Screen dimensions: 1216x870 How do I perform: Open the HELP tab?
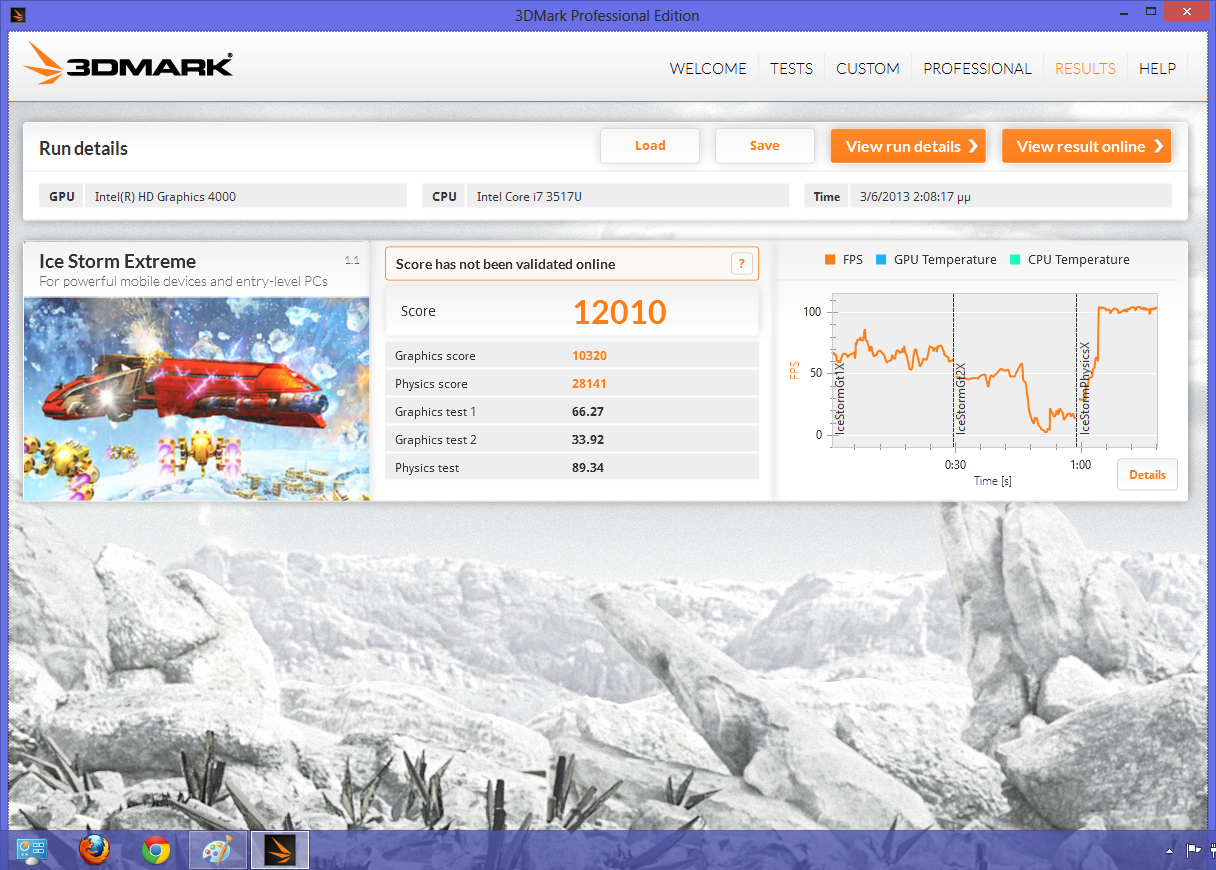coord(1157,68)
